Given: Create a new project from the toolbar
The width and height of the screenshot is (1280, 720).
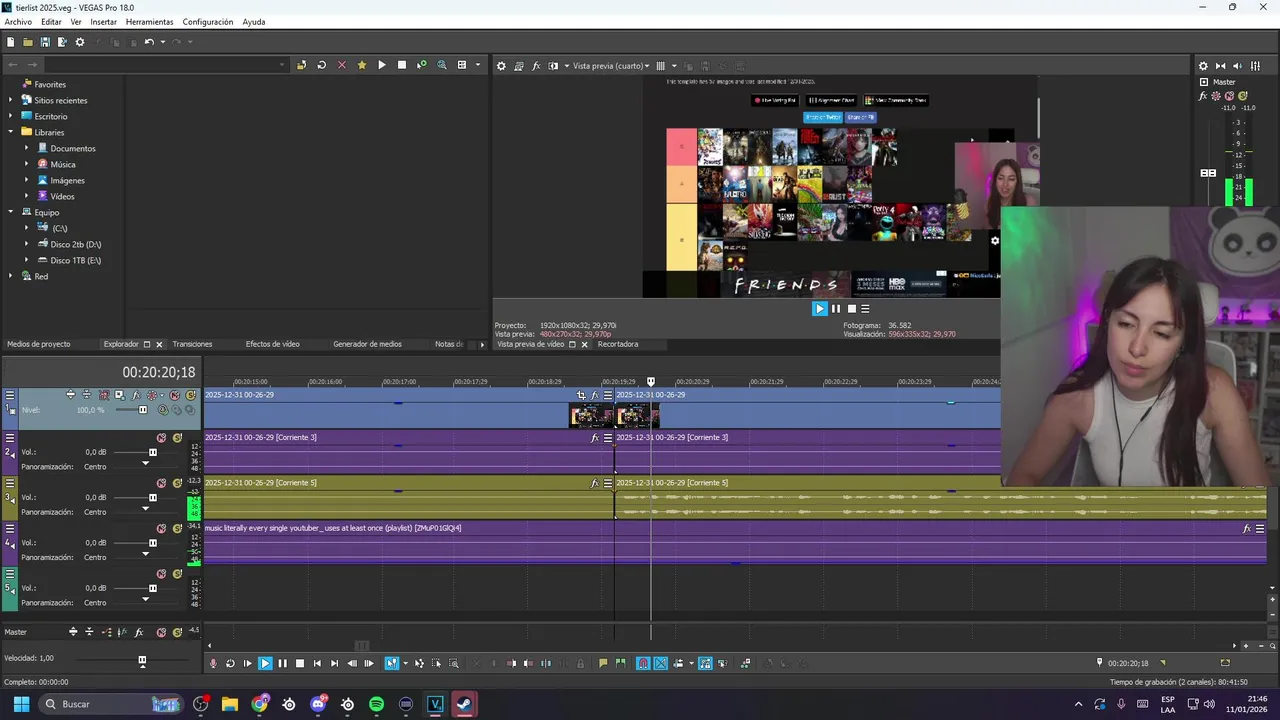Looking at the screenshot, I should [10, 42].
